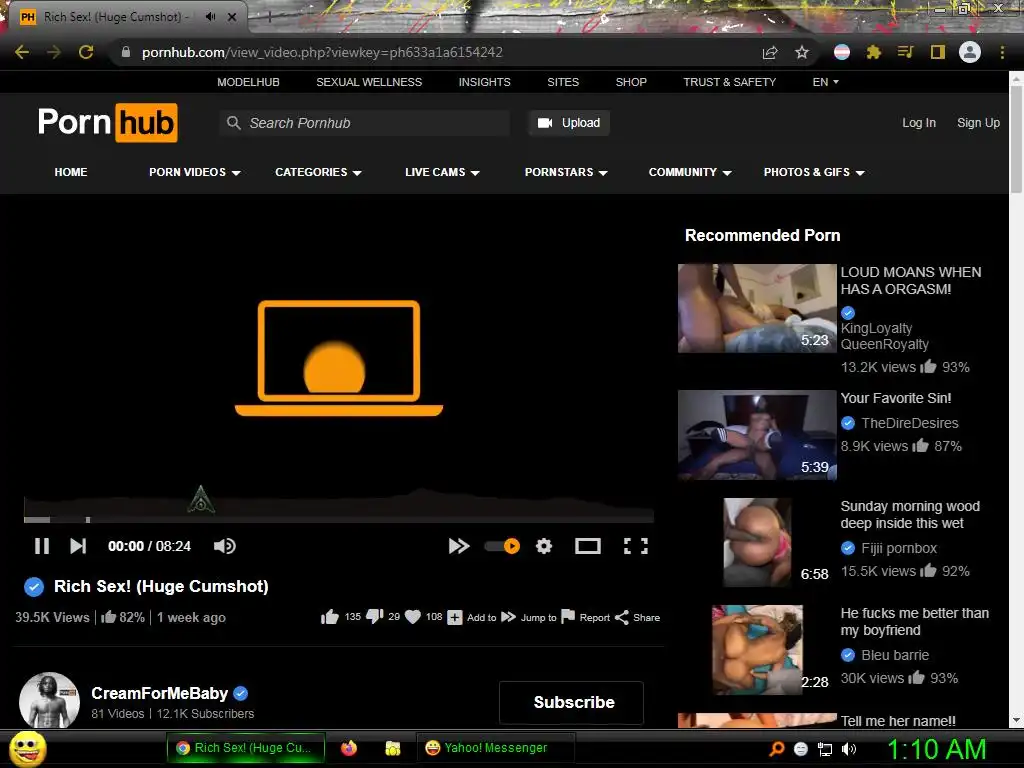Expand the PORNSTARS dropdown menu

click(566, 172)
